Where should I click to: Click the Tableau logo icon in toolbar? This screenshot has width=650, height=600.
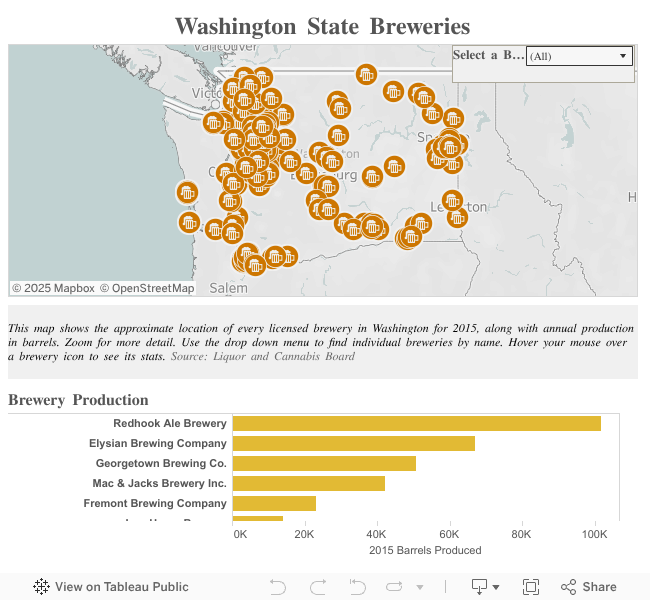point(42,587)
